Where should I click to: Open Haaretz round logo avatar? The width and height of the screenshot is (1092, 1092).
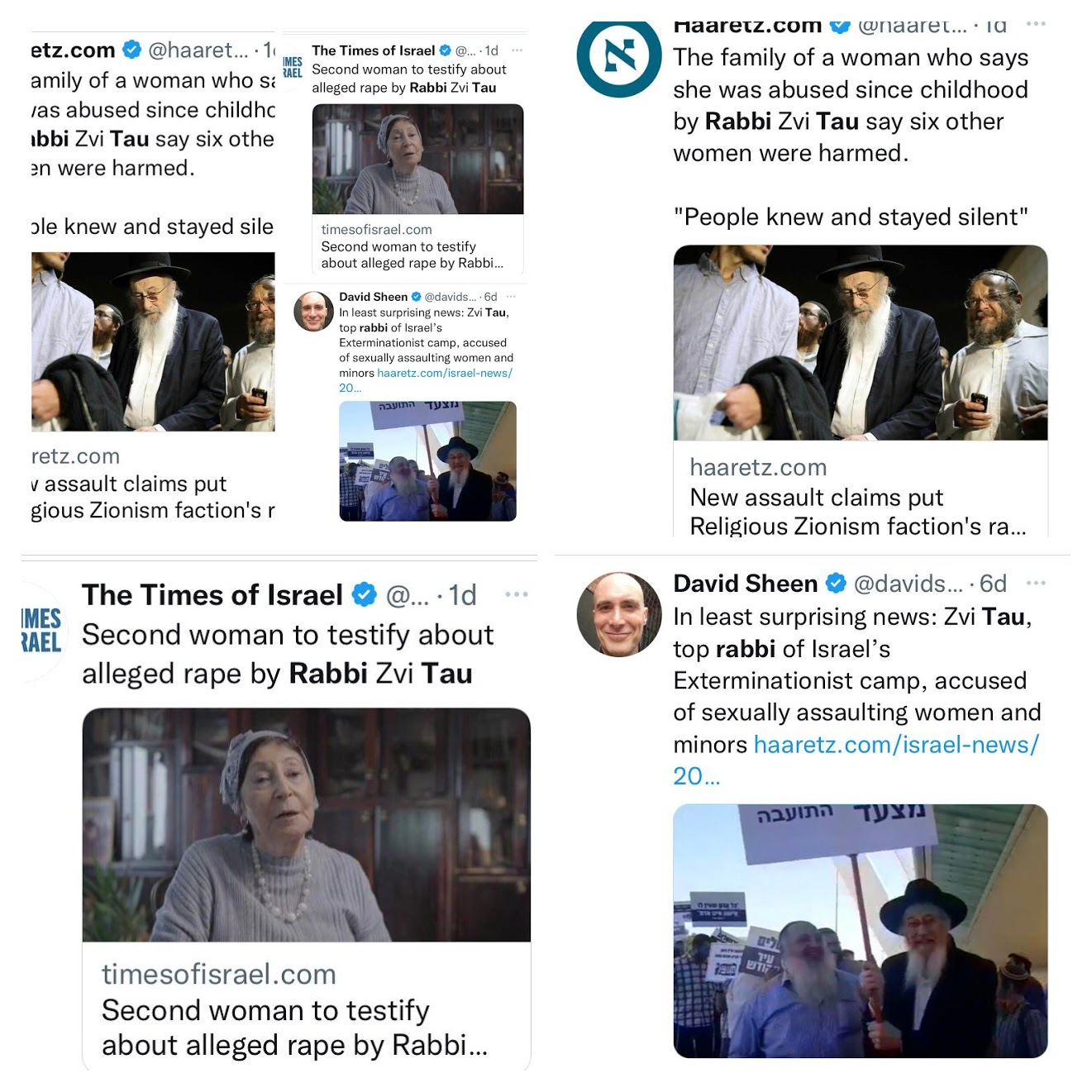coord(618,56)
